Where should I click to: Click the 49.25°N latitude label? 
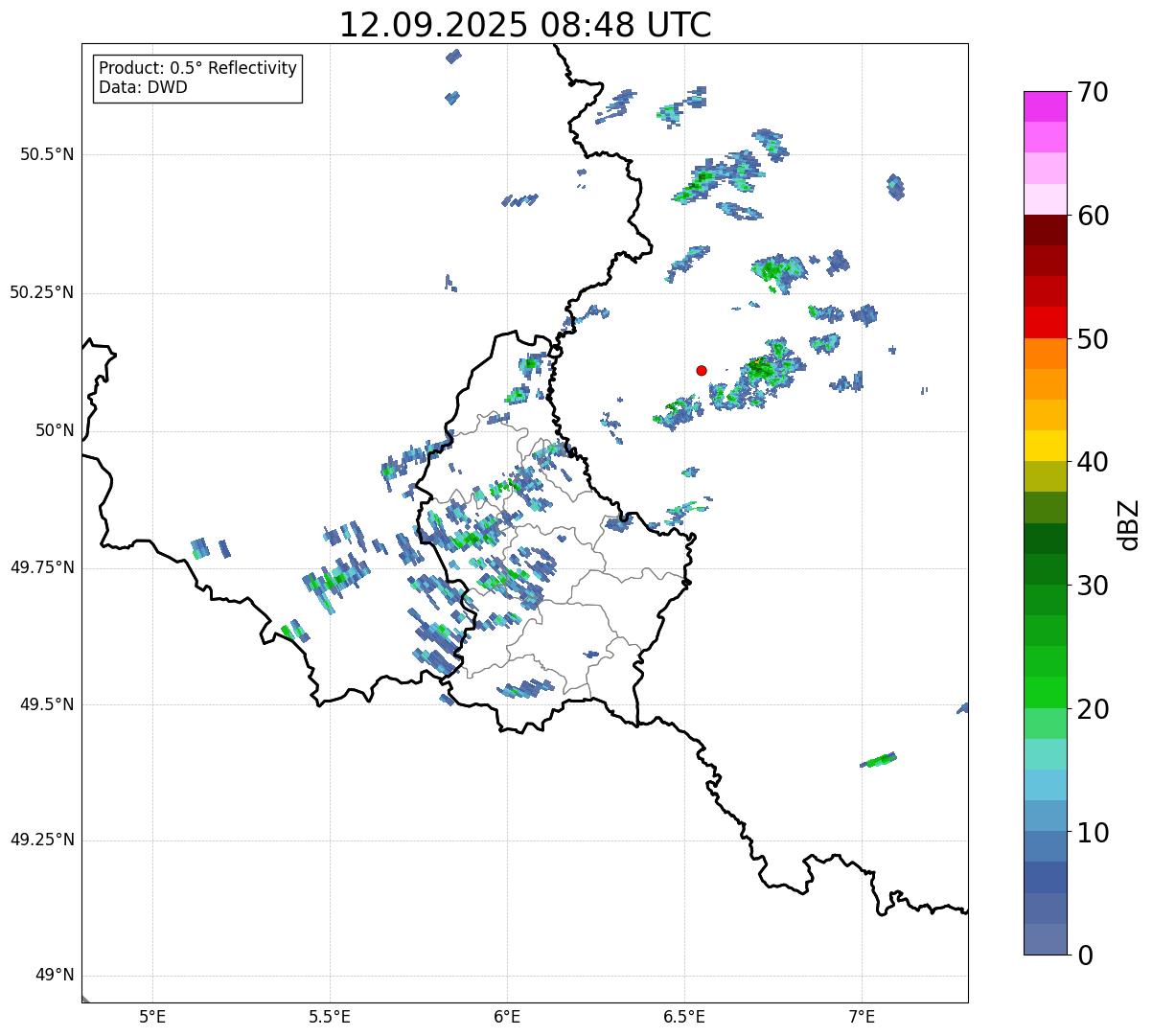point(41,840)
